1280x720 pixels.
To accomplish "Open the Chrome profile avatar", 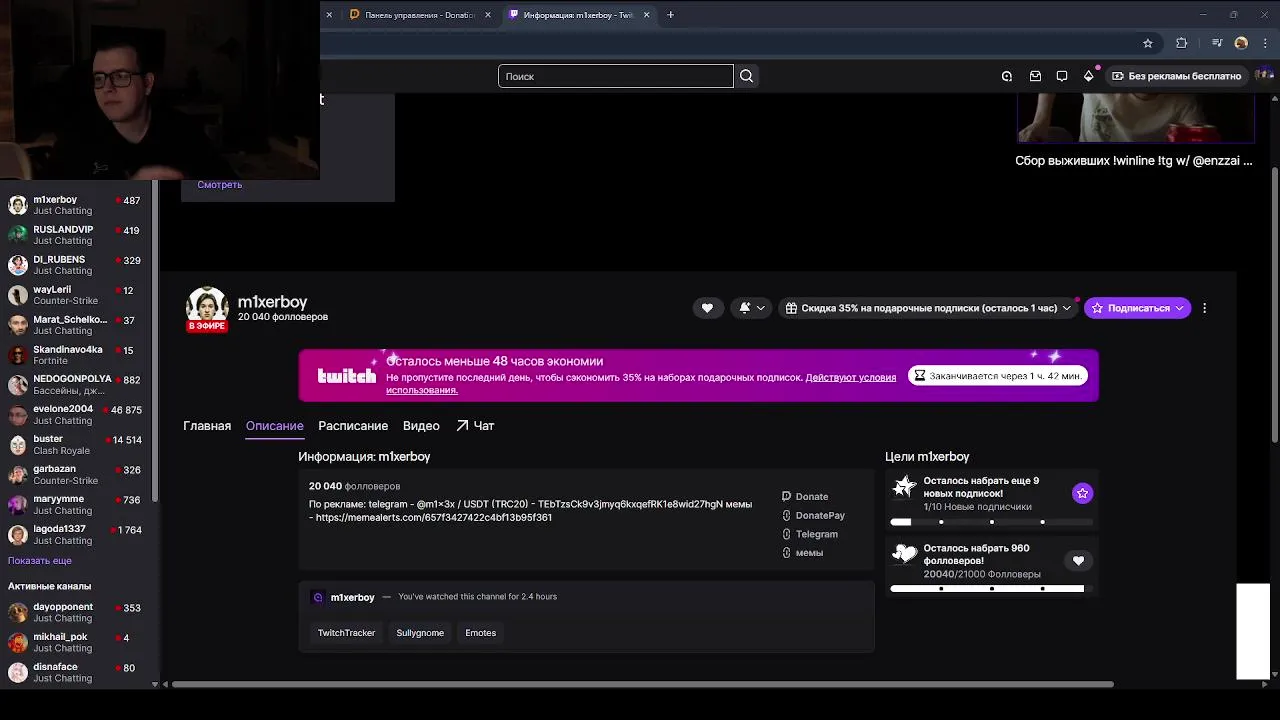I will (1241, 43).
